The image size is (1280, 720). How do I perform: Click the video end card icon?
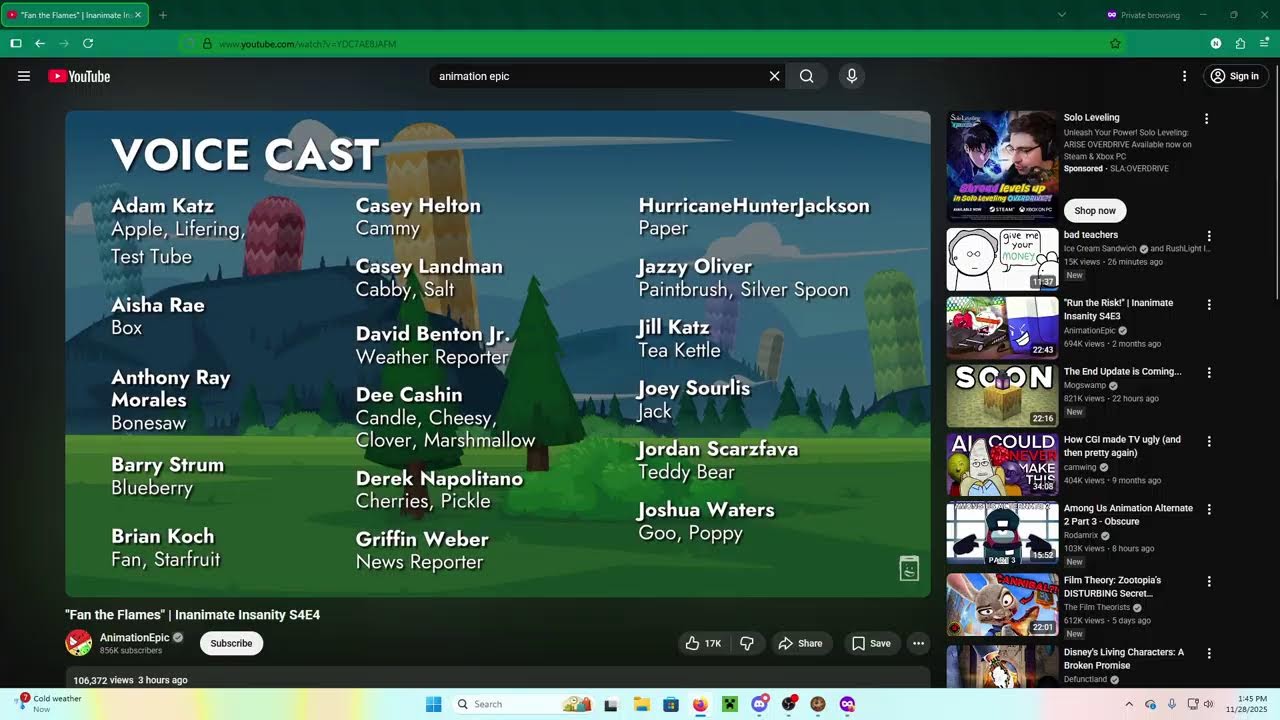(x=909, y=568)
